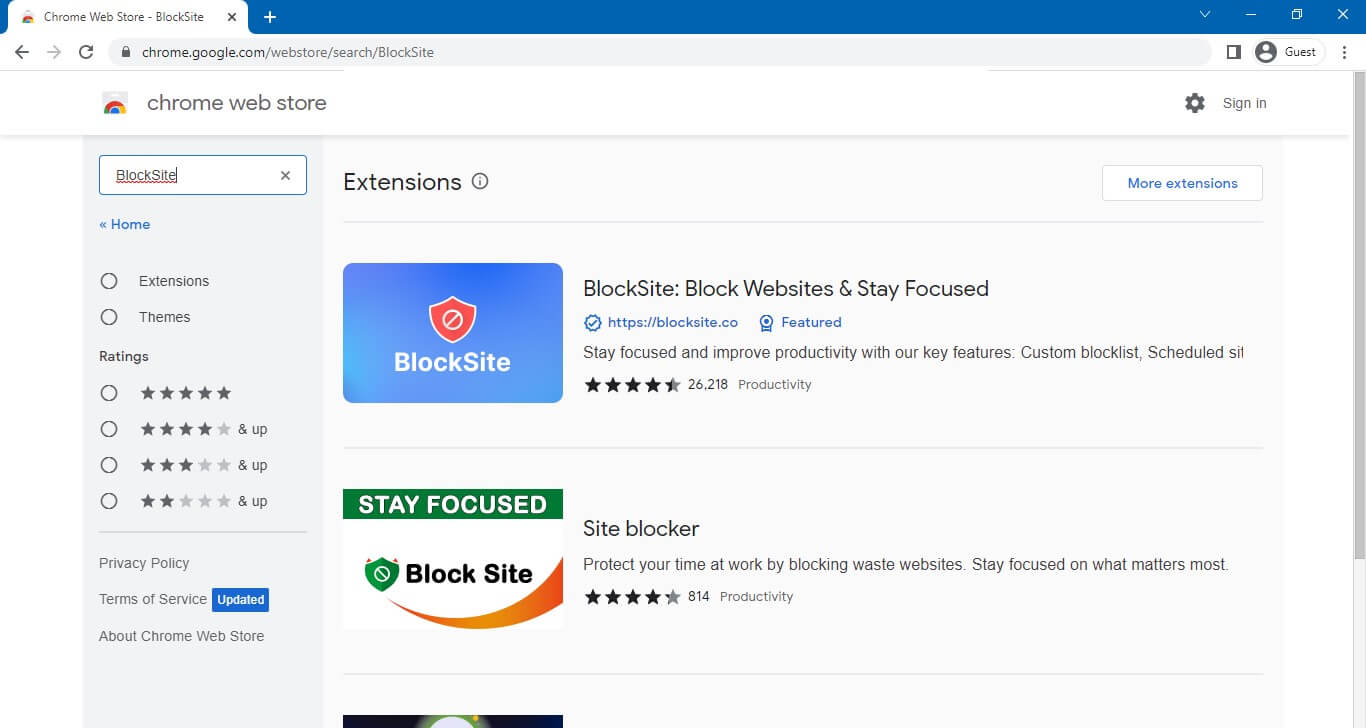The width and height of the screenshot is (1366, 728).
Task: Open the Stay Focused Block Site thumbnail
Action: pyautogui.click(x=453, y=559)
